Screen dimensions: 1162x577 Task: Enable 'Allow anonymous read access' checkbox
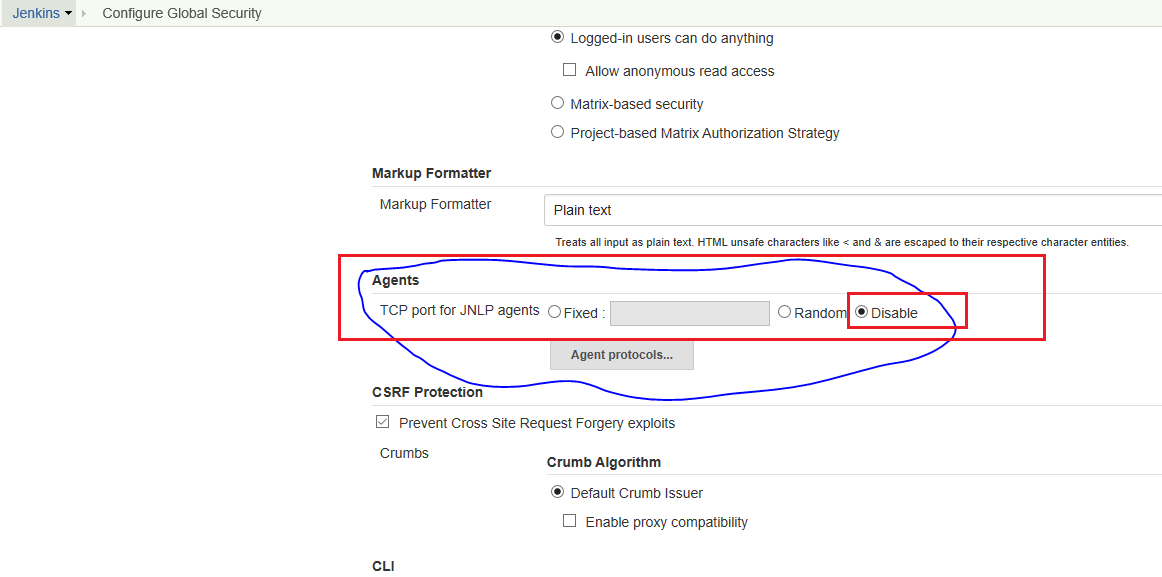[570, 71]
